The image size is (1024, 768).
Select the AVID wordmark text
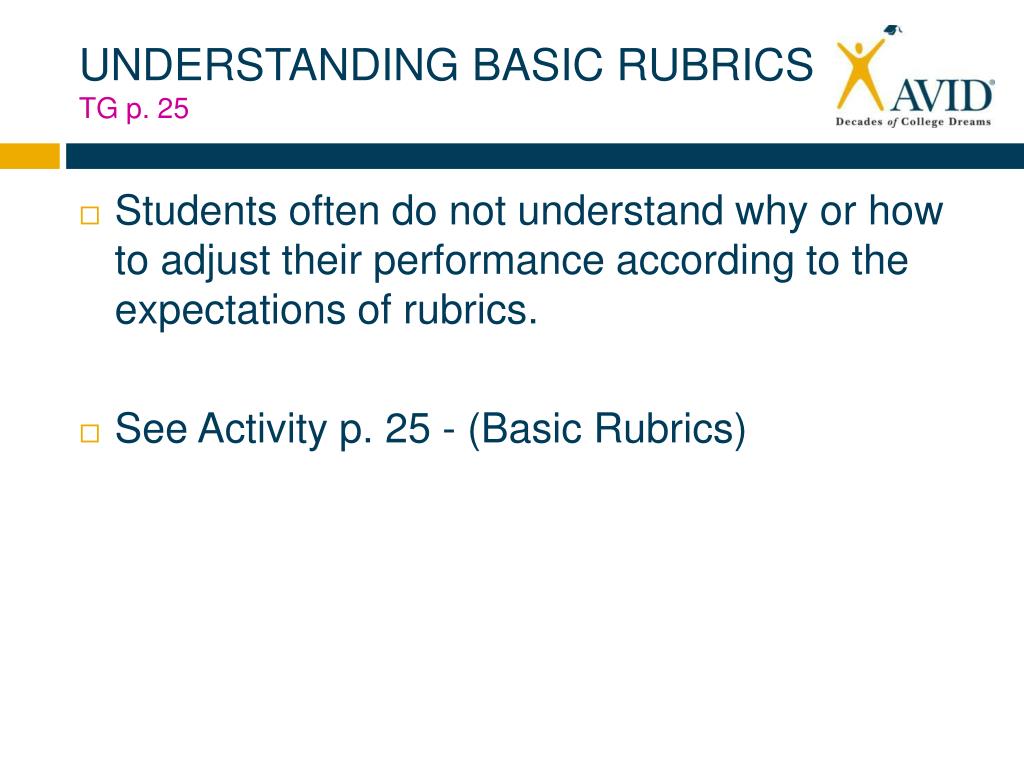pos(940,95)
